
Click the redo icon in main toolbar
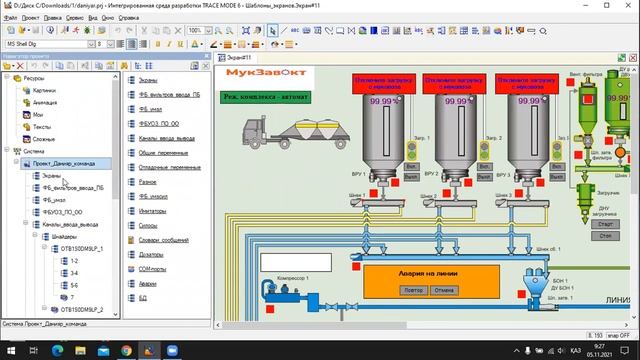(x=129, y=31)
